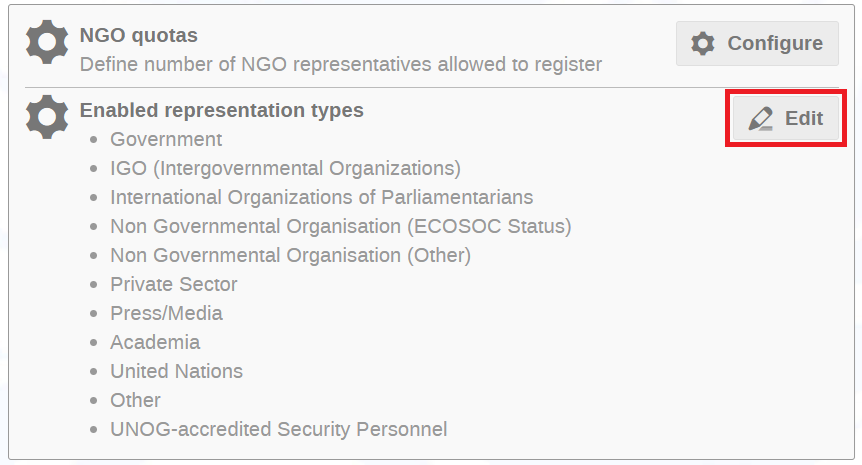Click the gear icon inside Configure button

(x=703, y=43)
